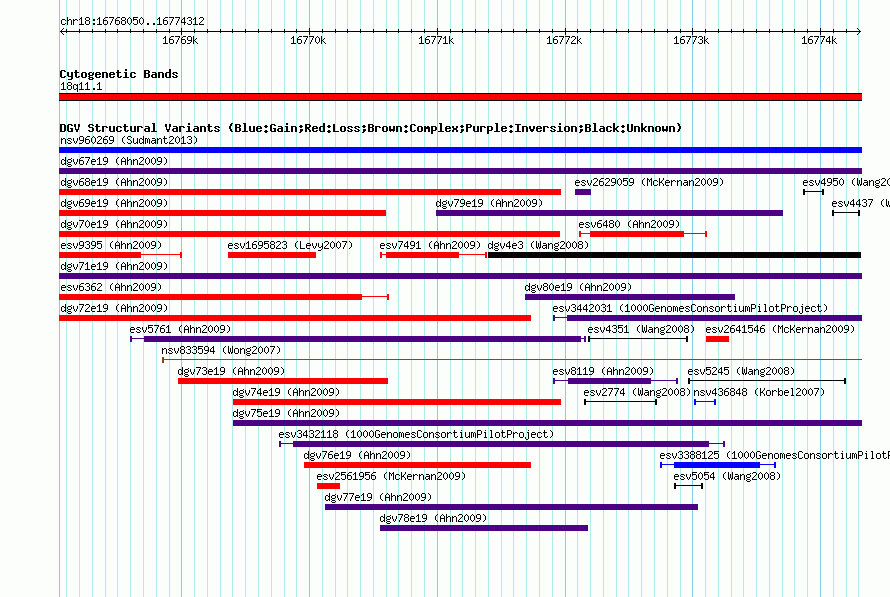Click the esv4351 (Wang2008) label
The width and height of the screenshot is (890, 597).
pos(641,329)
